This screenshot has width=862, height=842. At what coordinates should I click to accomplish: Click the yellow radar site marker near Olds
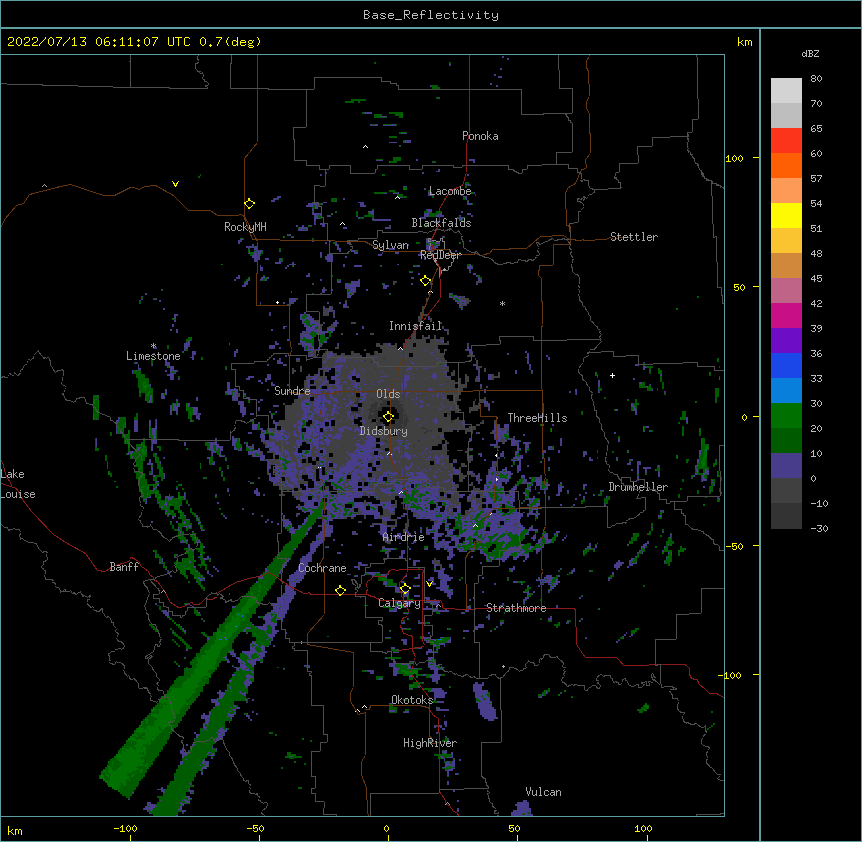pos(388,417)
